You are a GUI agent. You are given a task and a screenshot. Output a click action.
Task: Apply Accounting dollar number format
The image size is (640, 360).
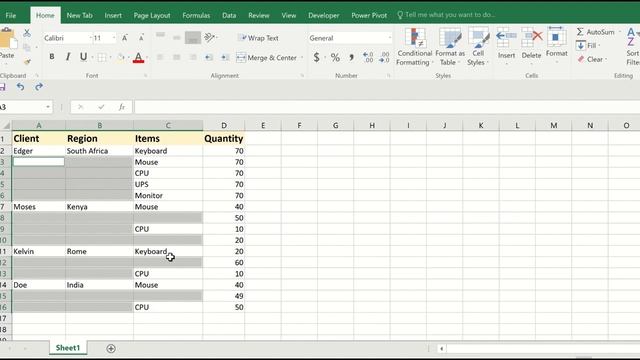point(316,57)
